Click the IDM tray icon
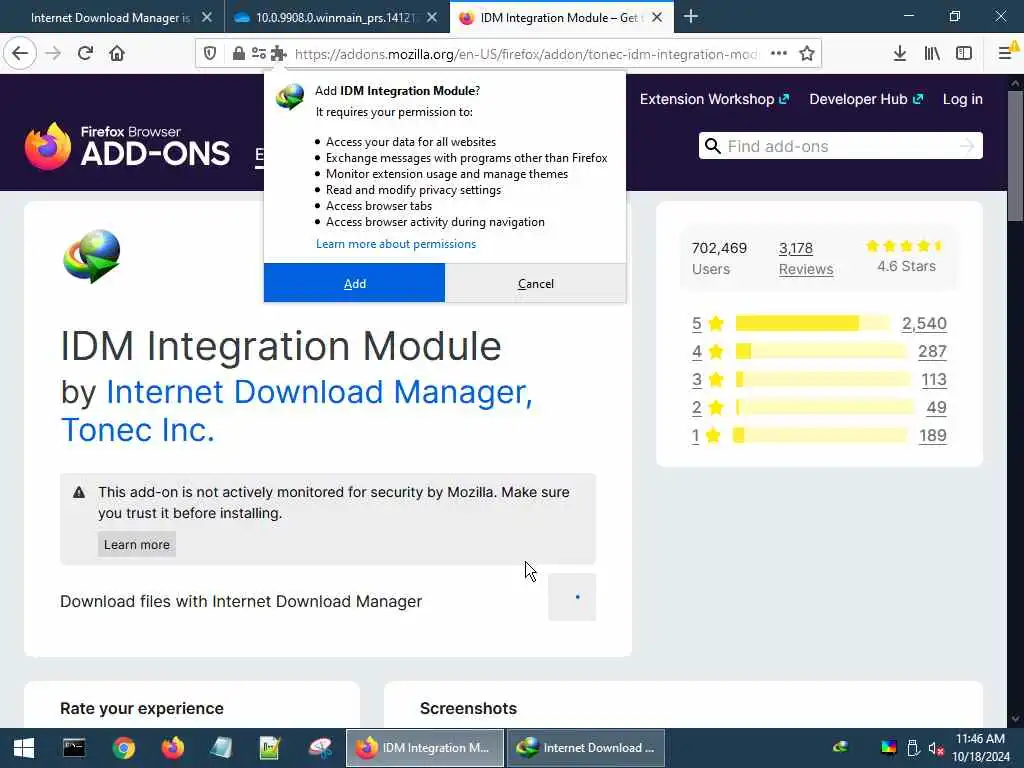Viewport: 1024px width, 768px height. coord(841,747)
